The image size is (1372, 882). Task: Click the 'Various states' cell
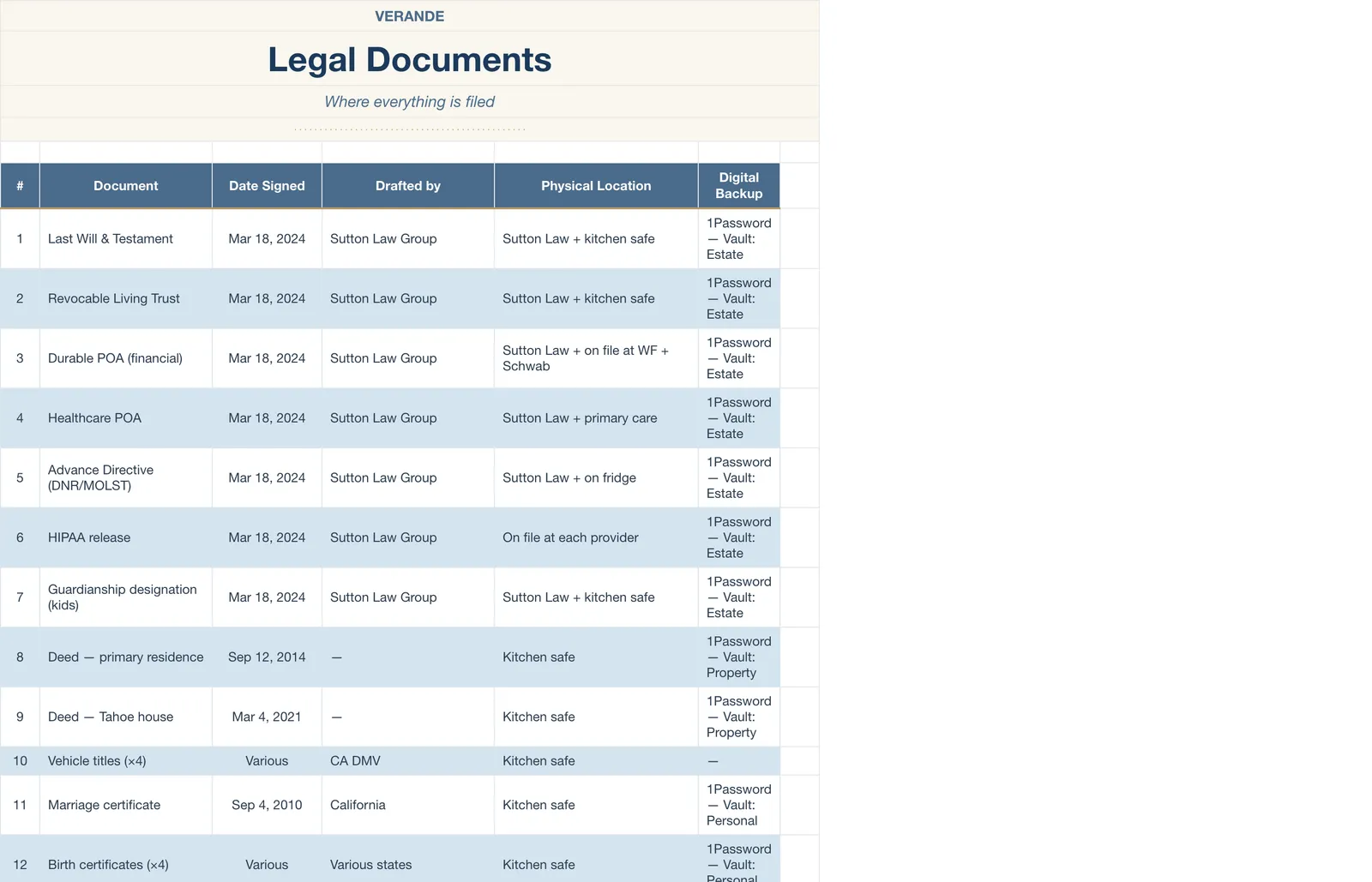[x=408, y=860]
